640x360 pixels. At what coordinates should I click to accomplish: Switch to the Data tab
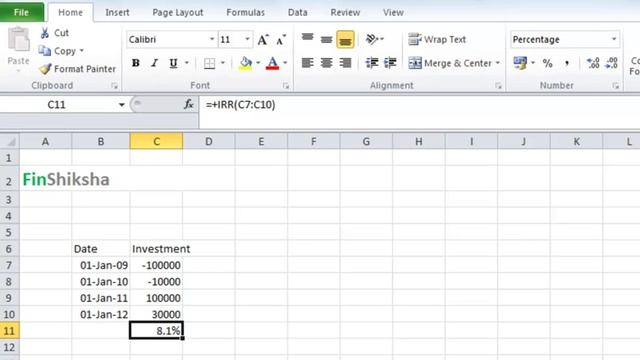click(x=298, y=13)
